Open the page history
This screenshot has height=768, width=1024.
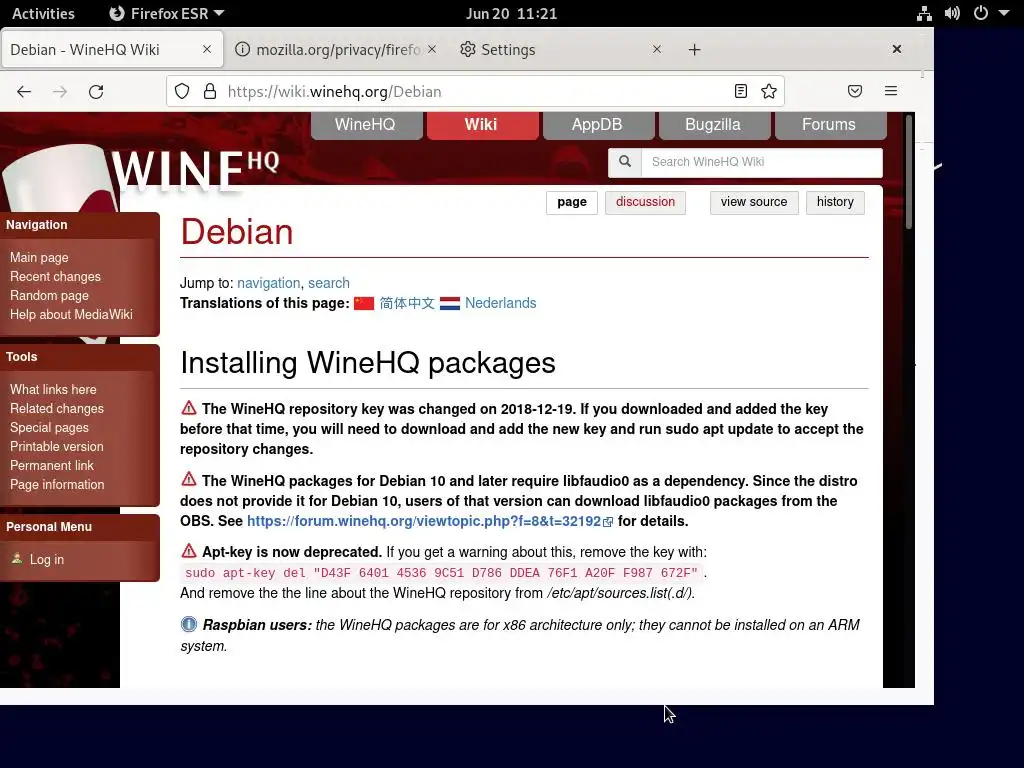pos(835,202)
